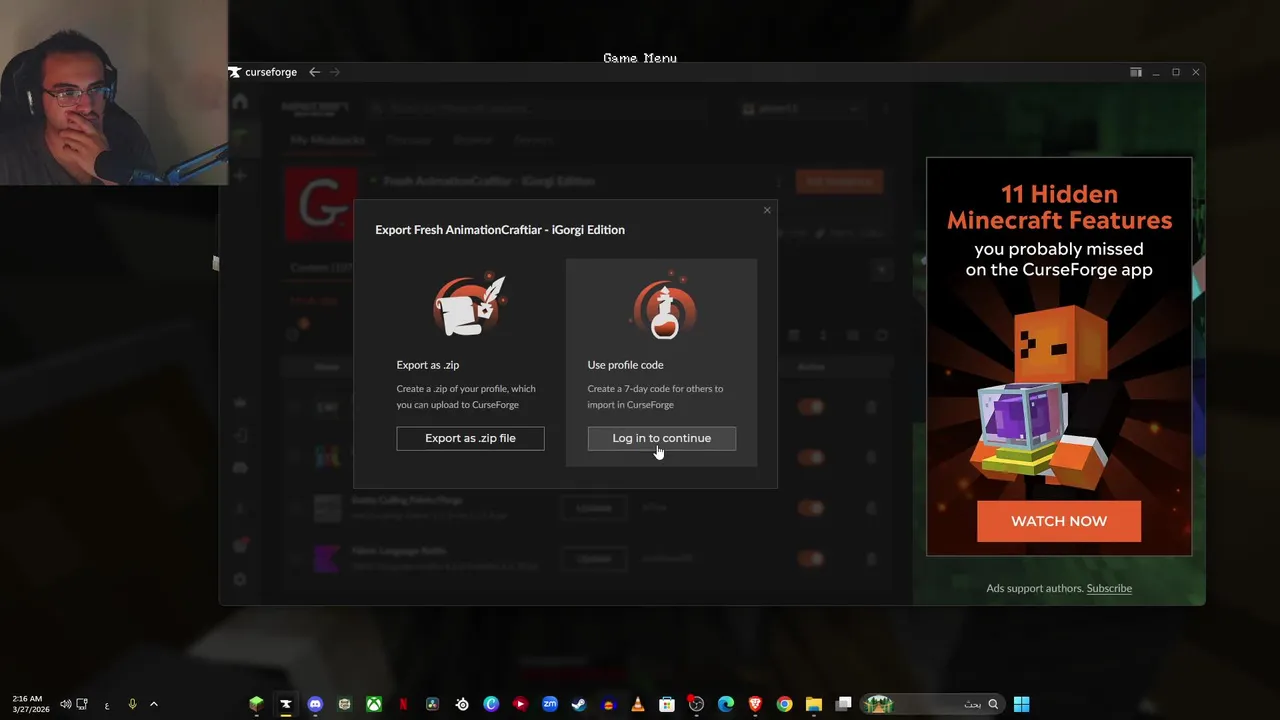The image size is (1280, 720).
Task: Open Google Chrome from taskbar
Action: click(x=785, y=704)
